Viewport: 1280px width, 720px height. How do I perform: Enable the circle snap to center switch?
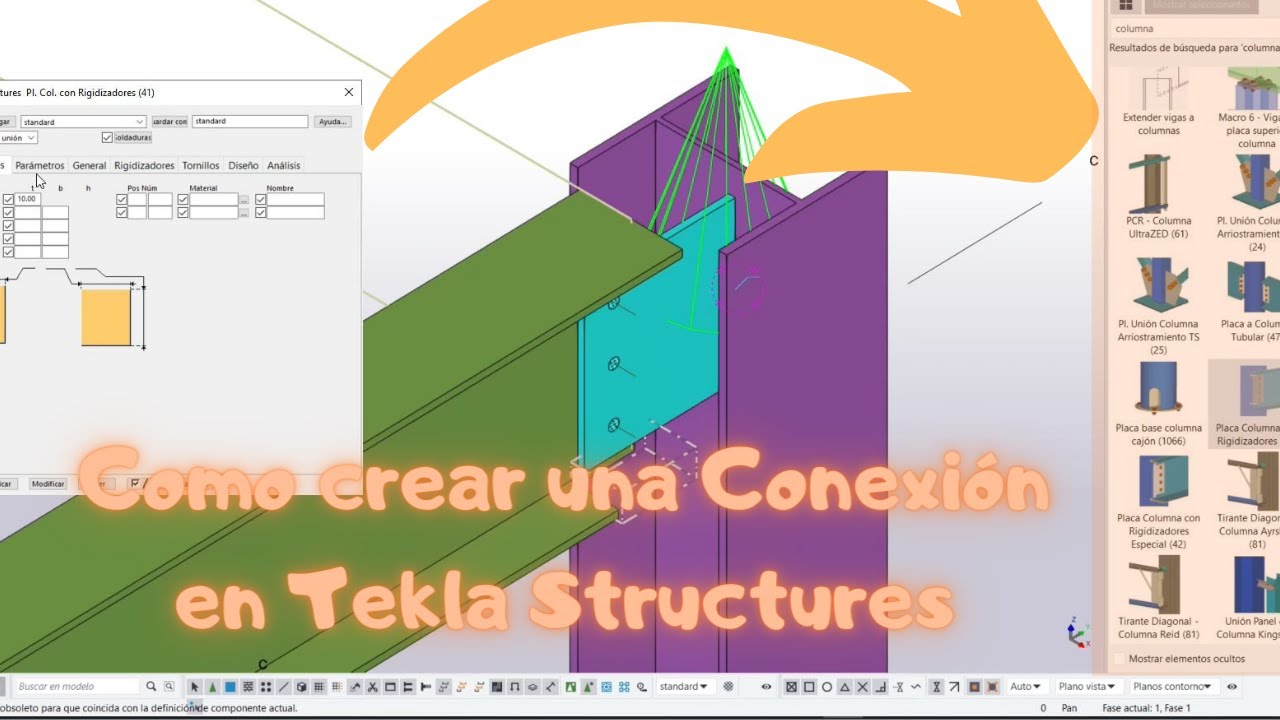(827, 686)
